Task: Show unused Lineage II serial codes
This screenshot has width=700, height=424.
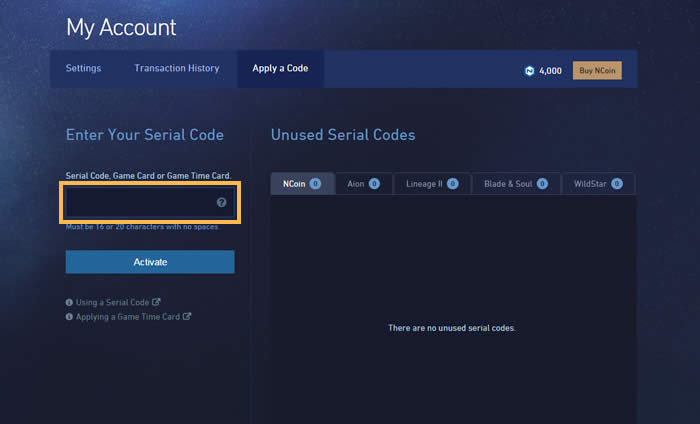Action: 432,183
